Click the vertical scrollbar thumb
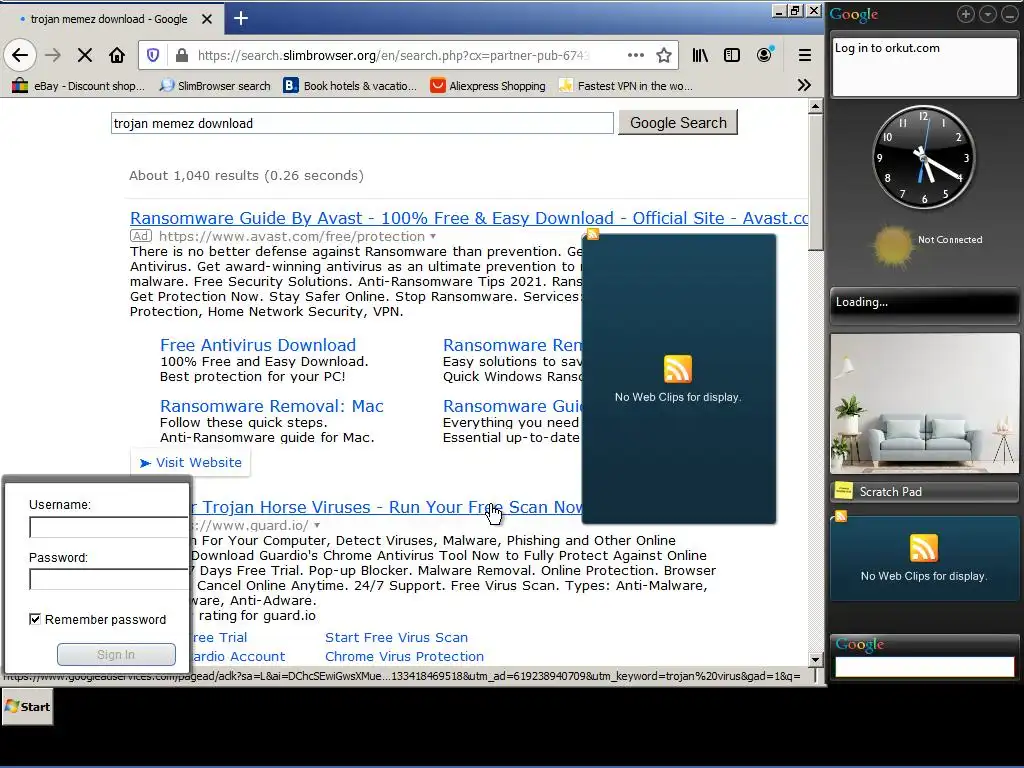Screen dimensions: 1024x768 coord(815,182)
